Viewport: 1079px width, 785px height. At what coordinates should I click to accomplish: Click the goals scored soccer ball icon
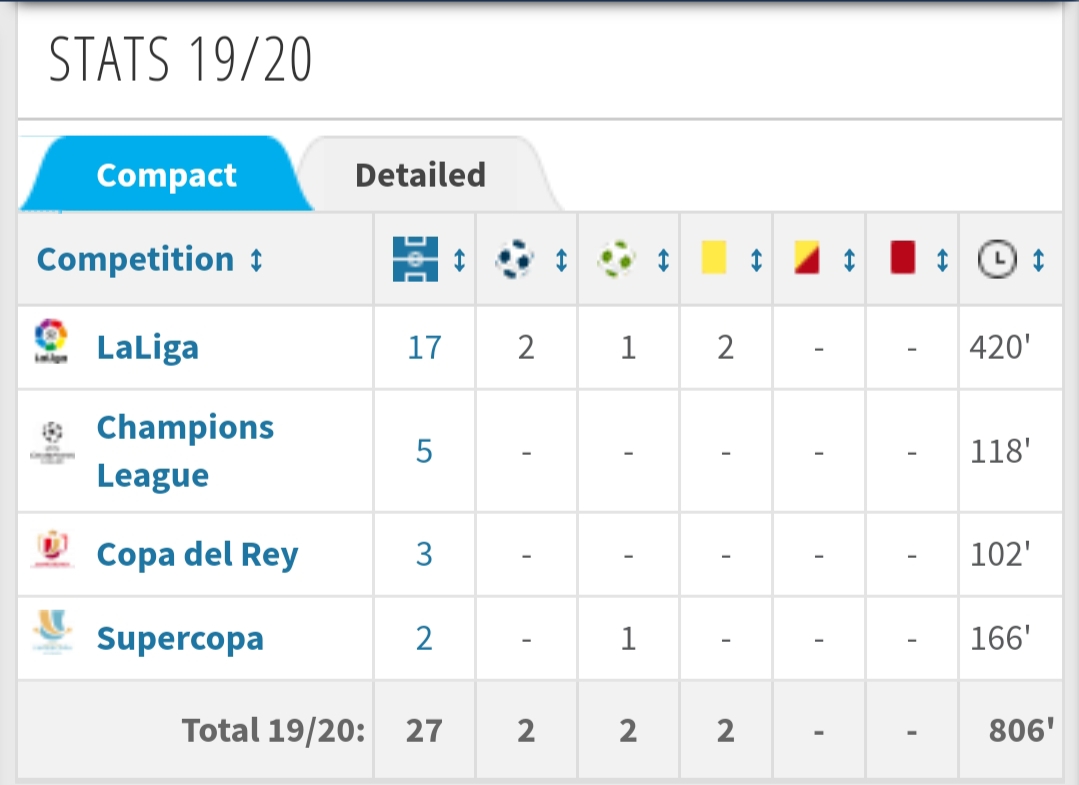pyautogui.click(x=514, y=260)
